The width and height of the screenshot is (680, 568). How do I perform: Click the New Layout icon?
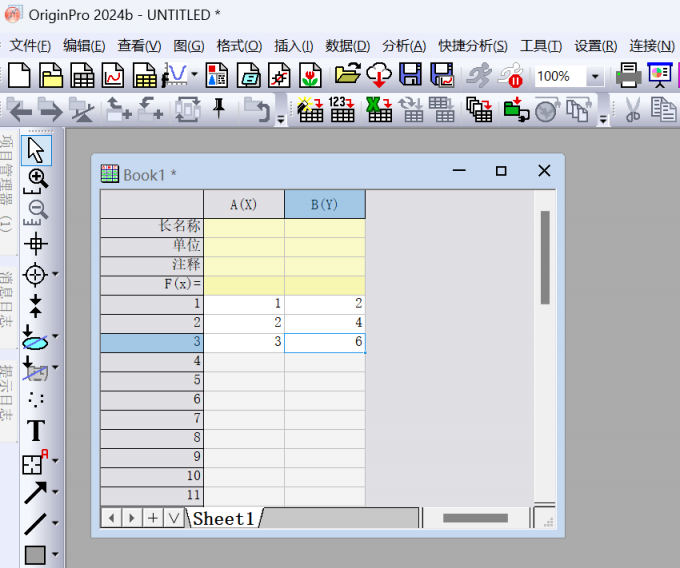[217, 75]
